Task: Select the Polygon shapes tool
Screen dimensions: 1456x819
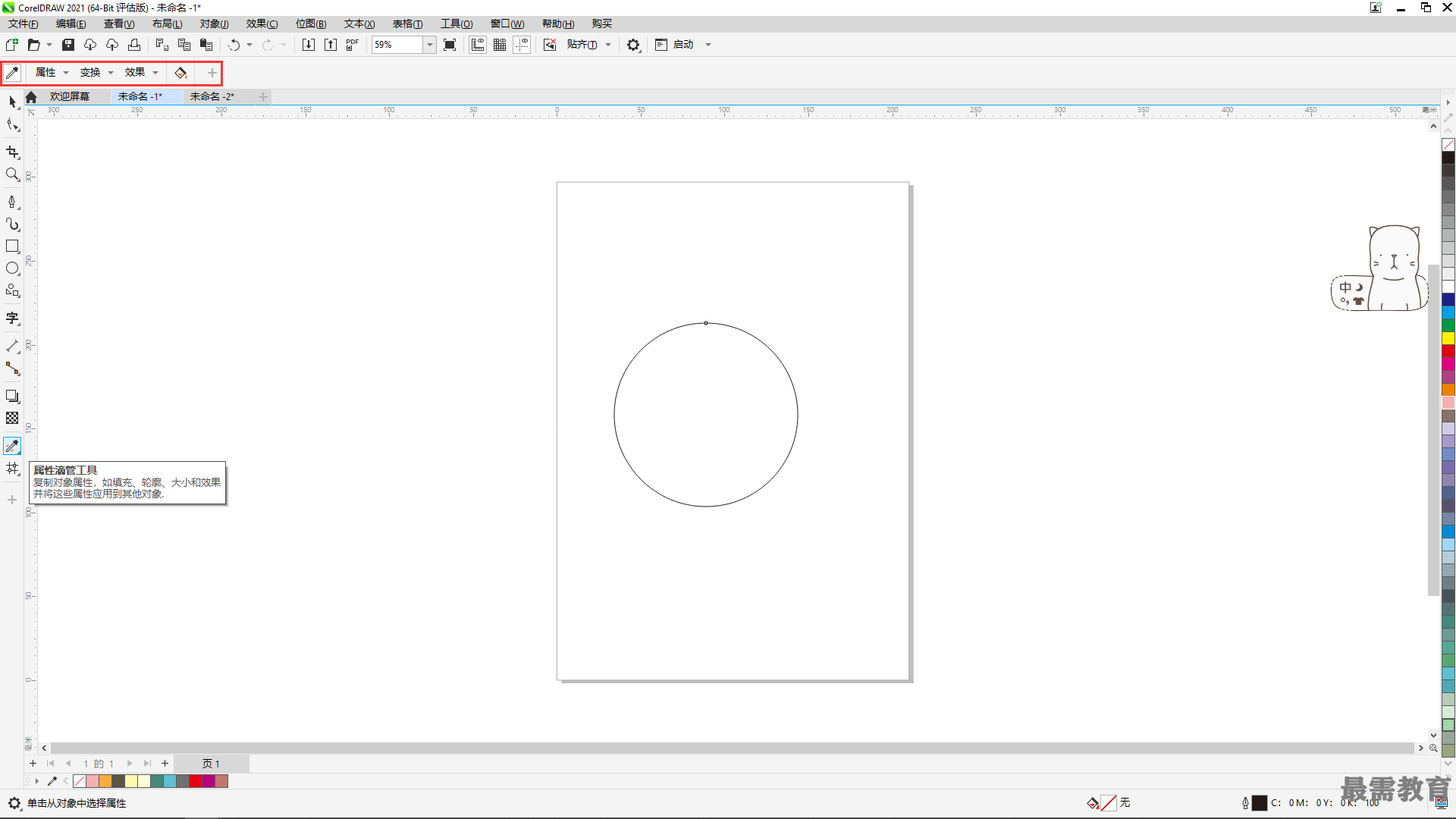Action: [12, 290]
